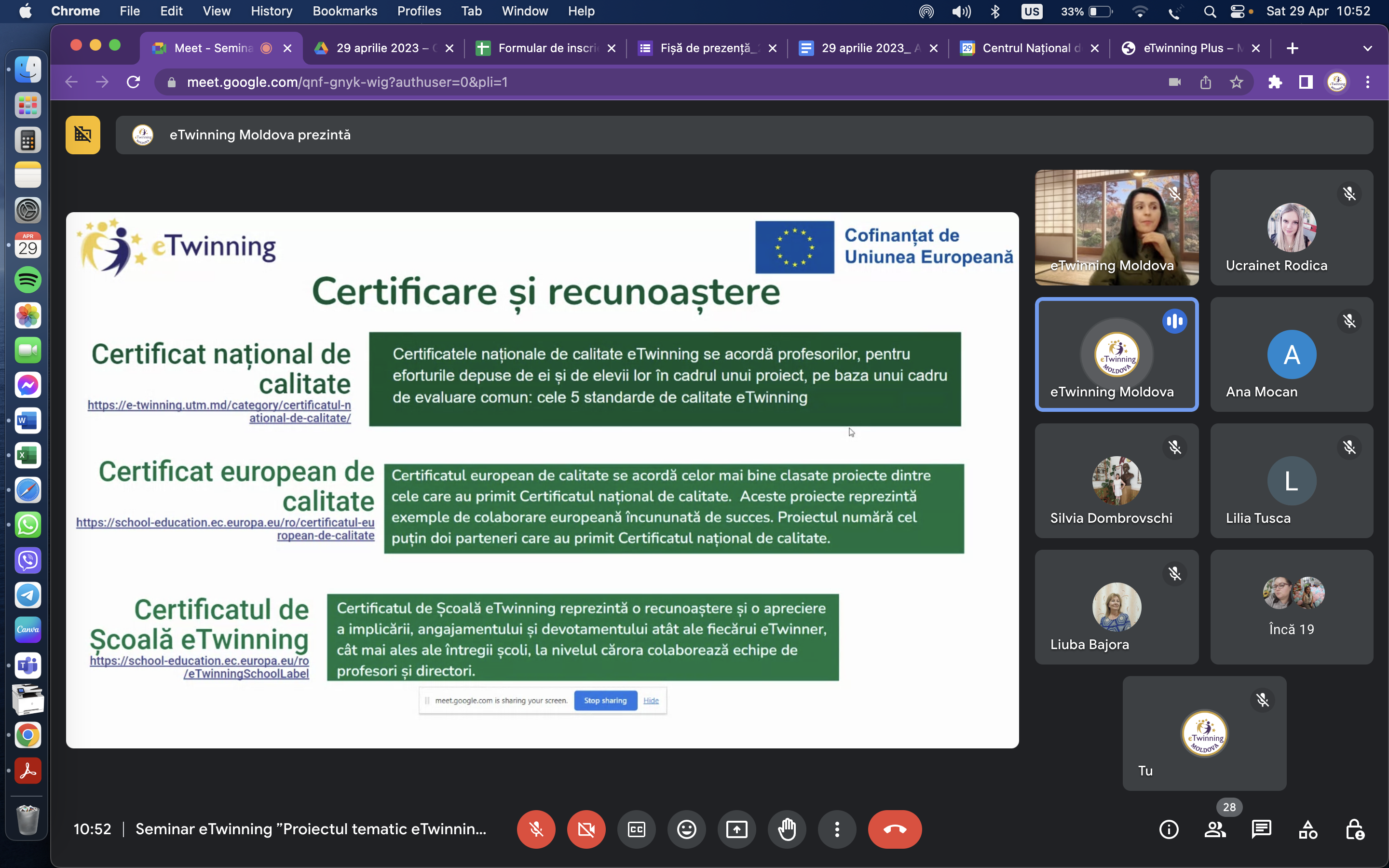Open the Activities shapes icon

1308,829
